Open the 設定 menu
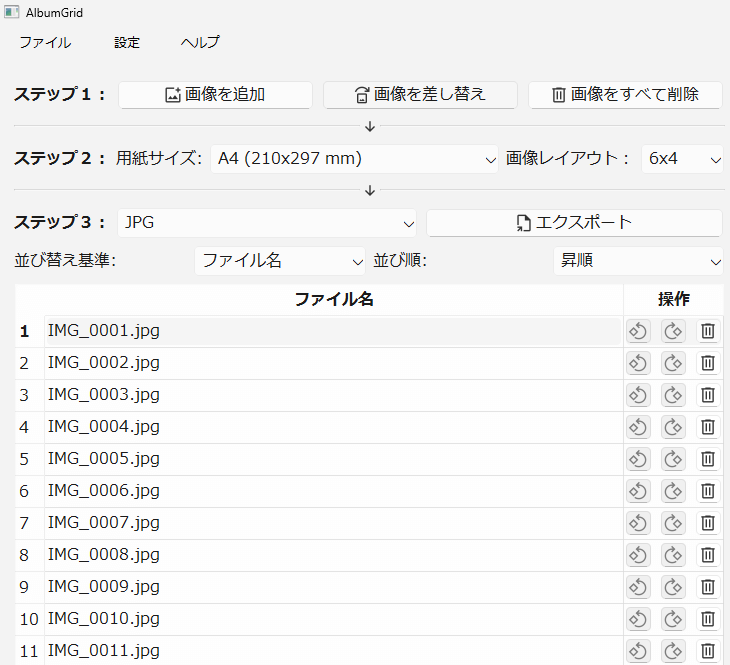This screenshot has height=665, width=730. (x=127, y=42)
